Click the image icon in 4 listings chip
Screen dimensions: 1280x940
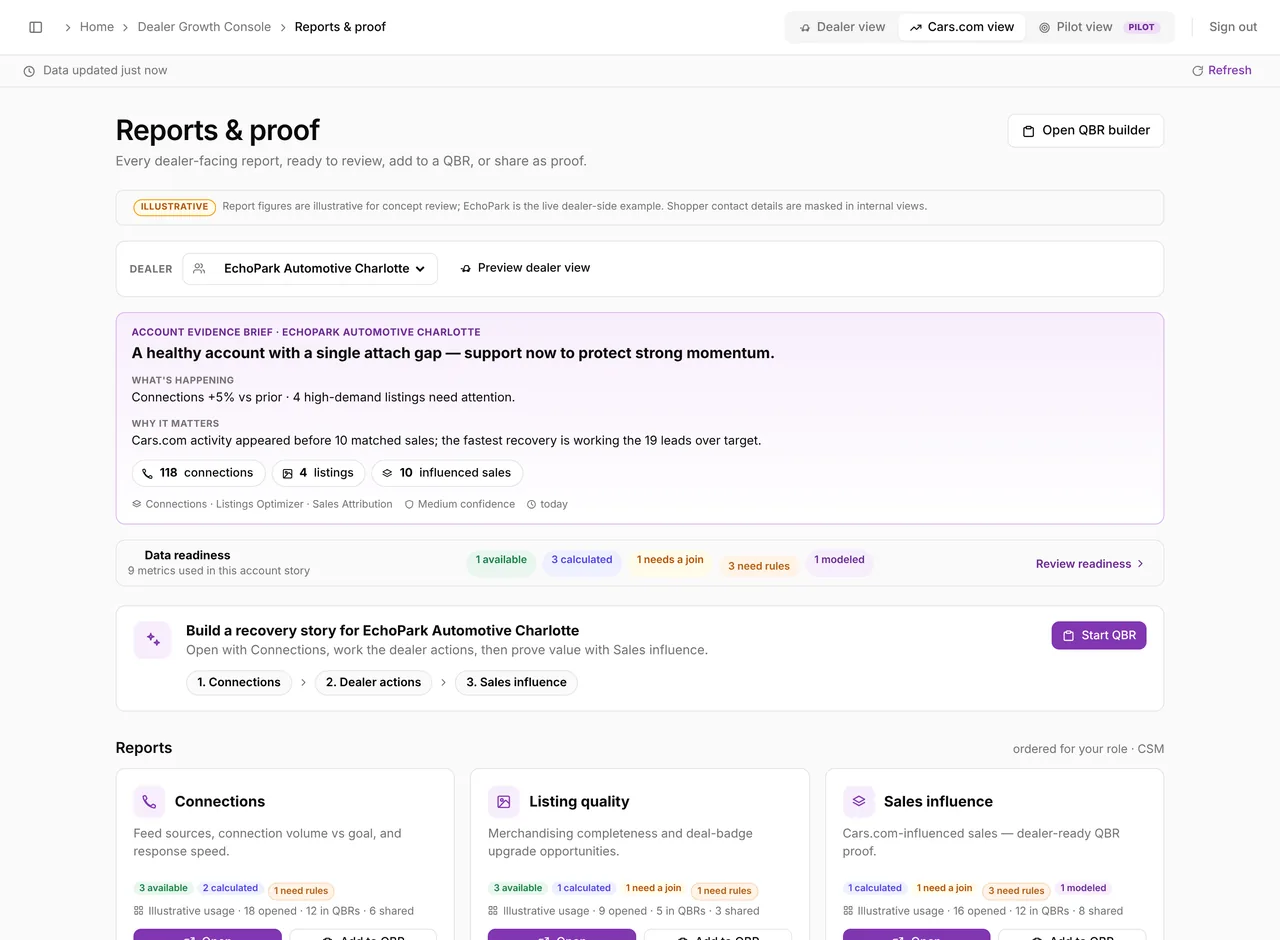click(x=288, y=473)
